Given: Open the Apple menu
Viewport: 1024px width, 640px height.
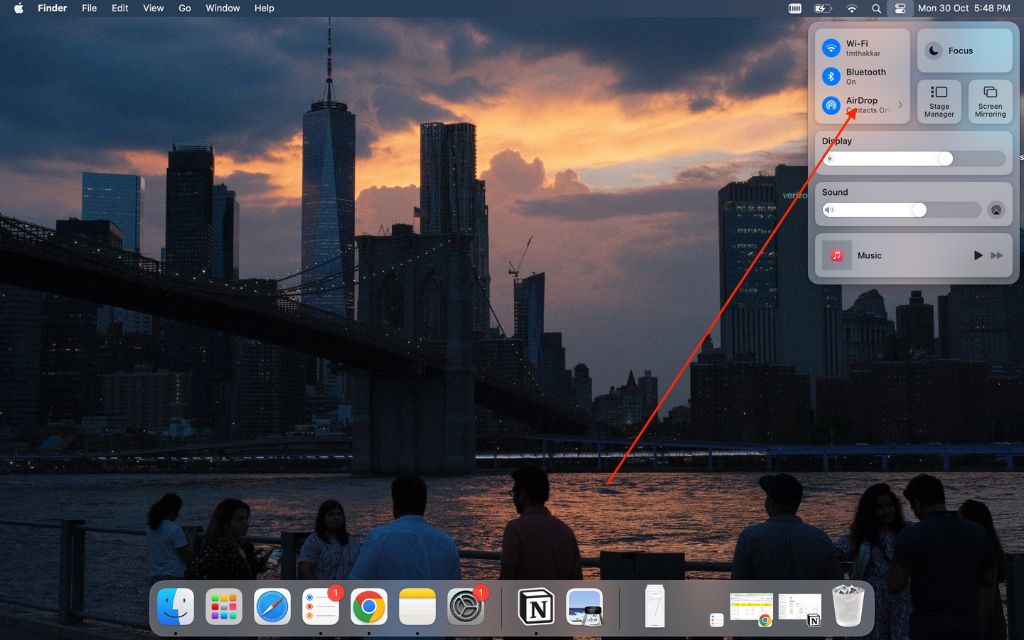Looking at the screenshot, I should pyautogui.click(x=18, y=8).
